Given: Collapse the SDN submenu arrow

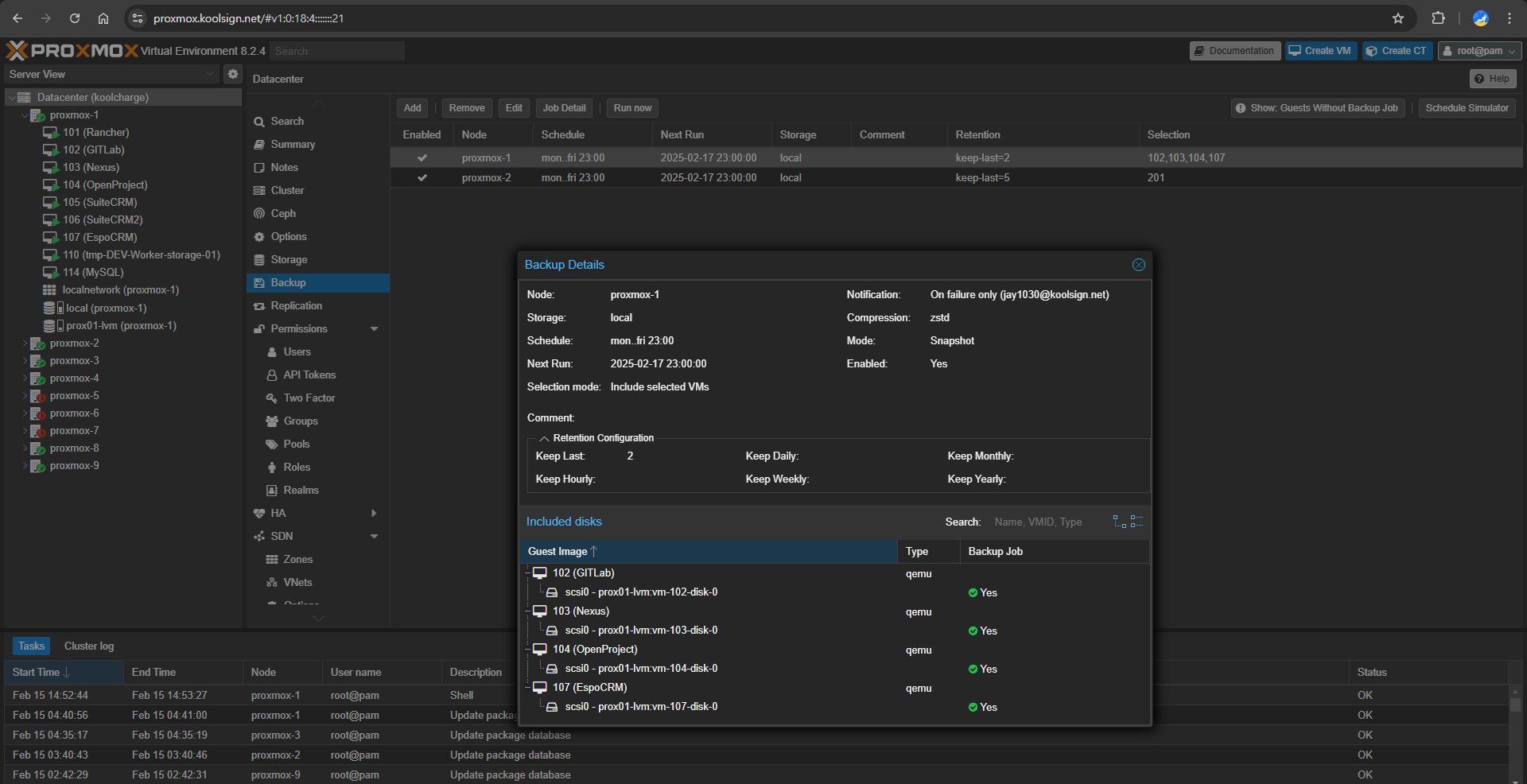Looking at the screenshot, I should 374,536.
